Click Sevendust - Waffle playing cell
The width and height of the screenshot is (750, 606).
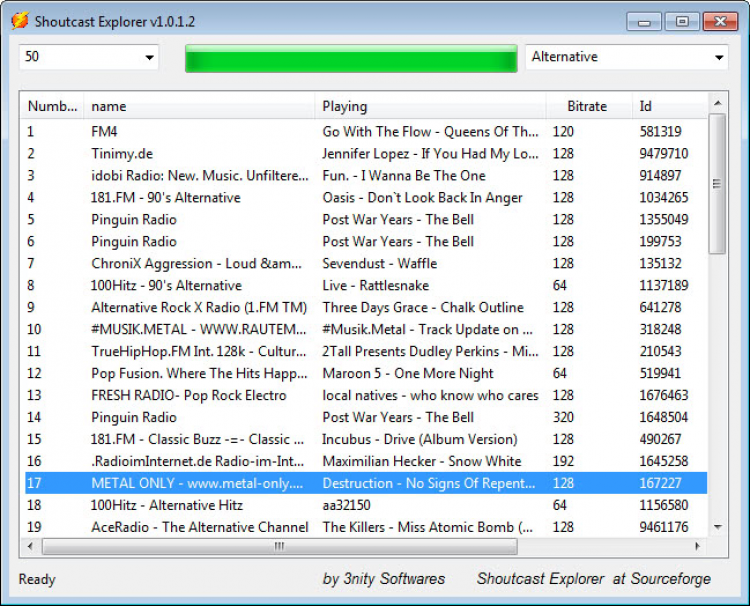pyautogui.click(x=379, y=264)
